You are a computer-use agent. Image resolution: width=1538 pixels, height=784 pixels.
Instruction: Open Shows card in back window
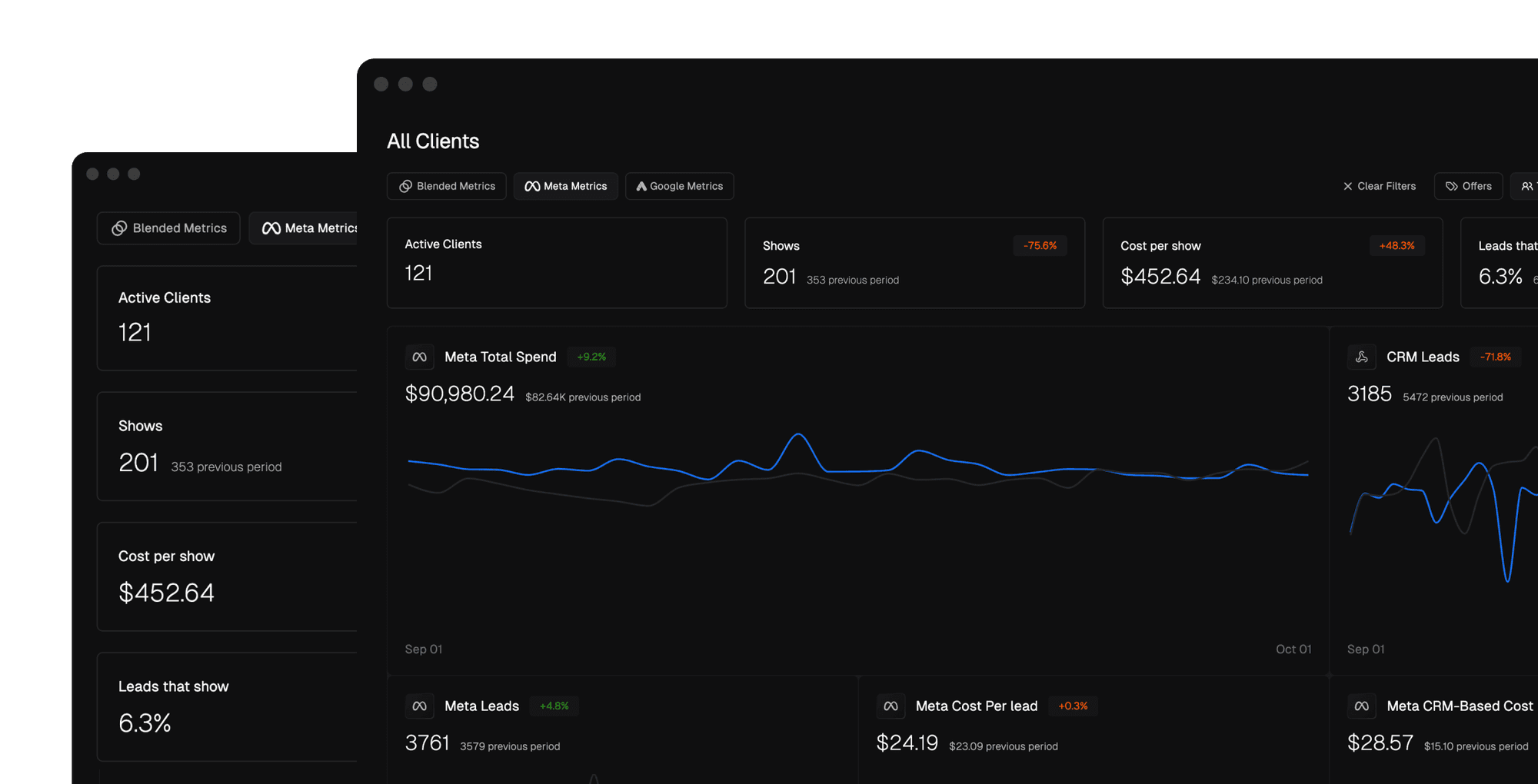click(228, 447)
